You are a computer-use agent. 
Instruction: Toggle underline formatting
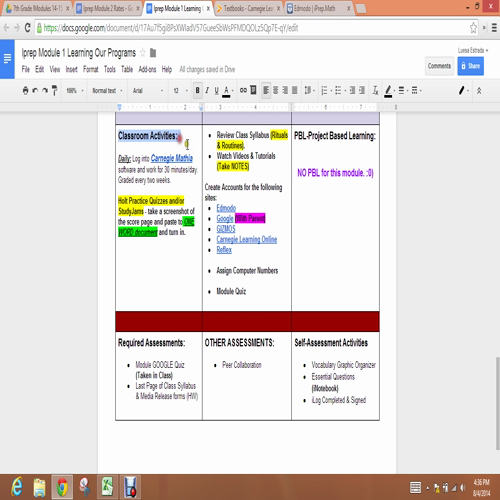click(x=216, y=90)
